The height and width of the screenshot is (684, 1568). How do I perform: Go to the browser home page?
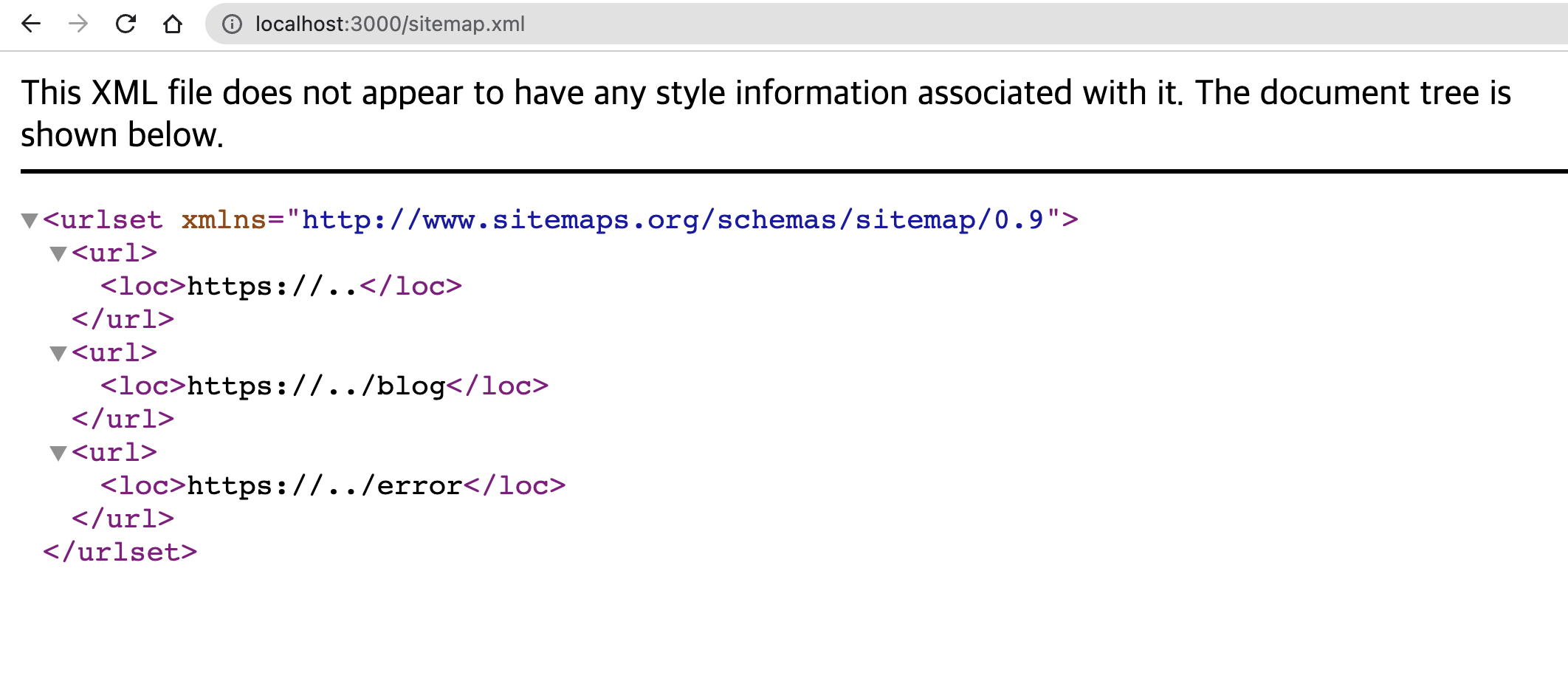point(173,24)
